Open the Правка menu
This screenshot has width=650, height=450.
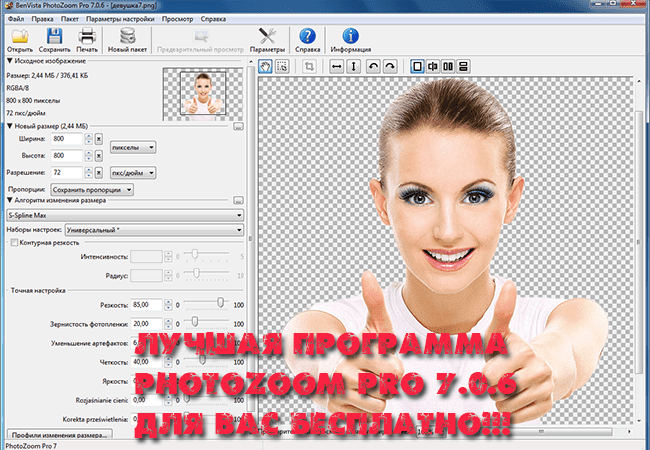[x=42, y=19]
